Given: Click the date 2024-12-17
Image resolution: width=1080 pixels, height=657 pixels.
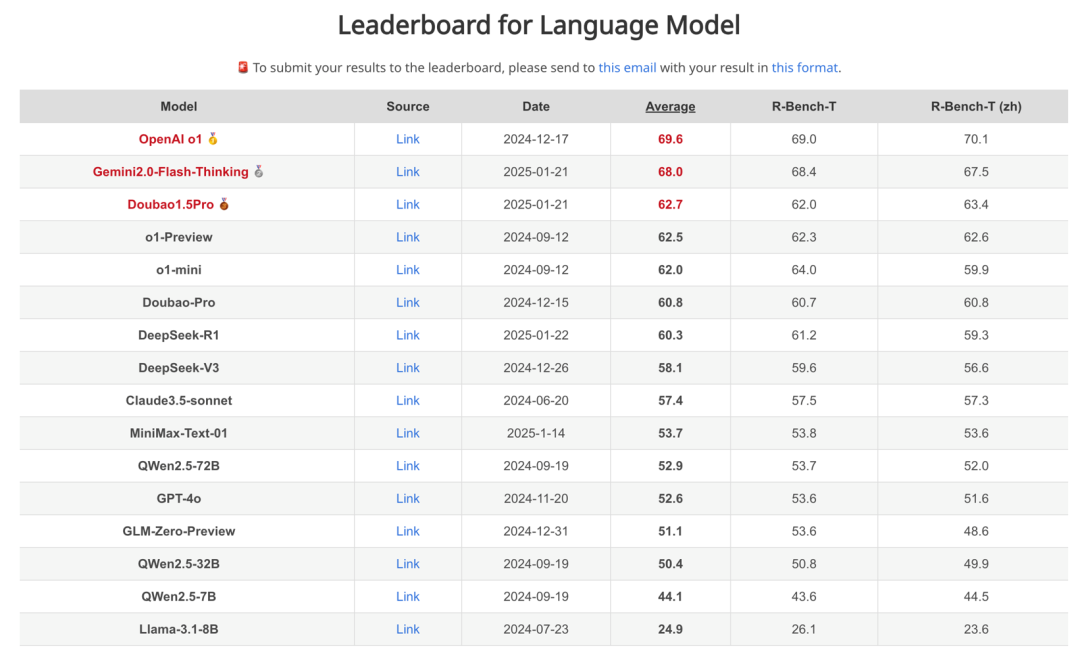Looking at the screenshot, I should (x=536, y=139).
